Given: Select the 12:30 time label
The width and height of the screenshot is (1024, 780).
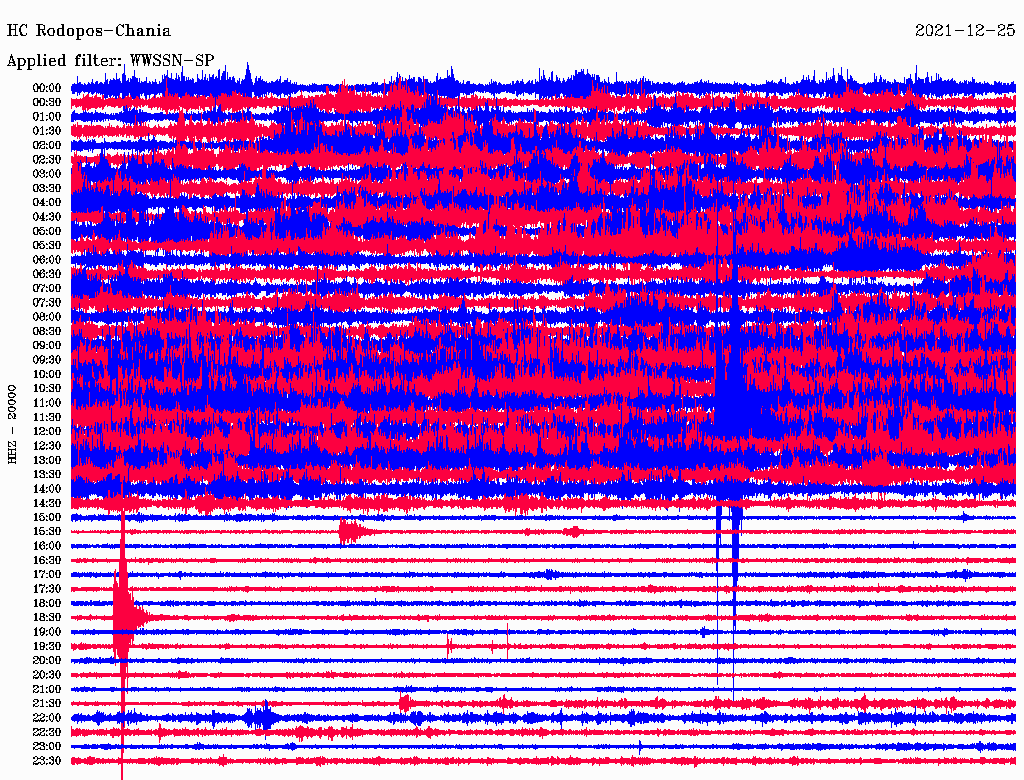Looking at the screenshot, I should pos(47,446).
